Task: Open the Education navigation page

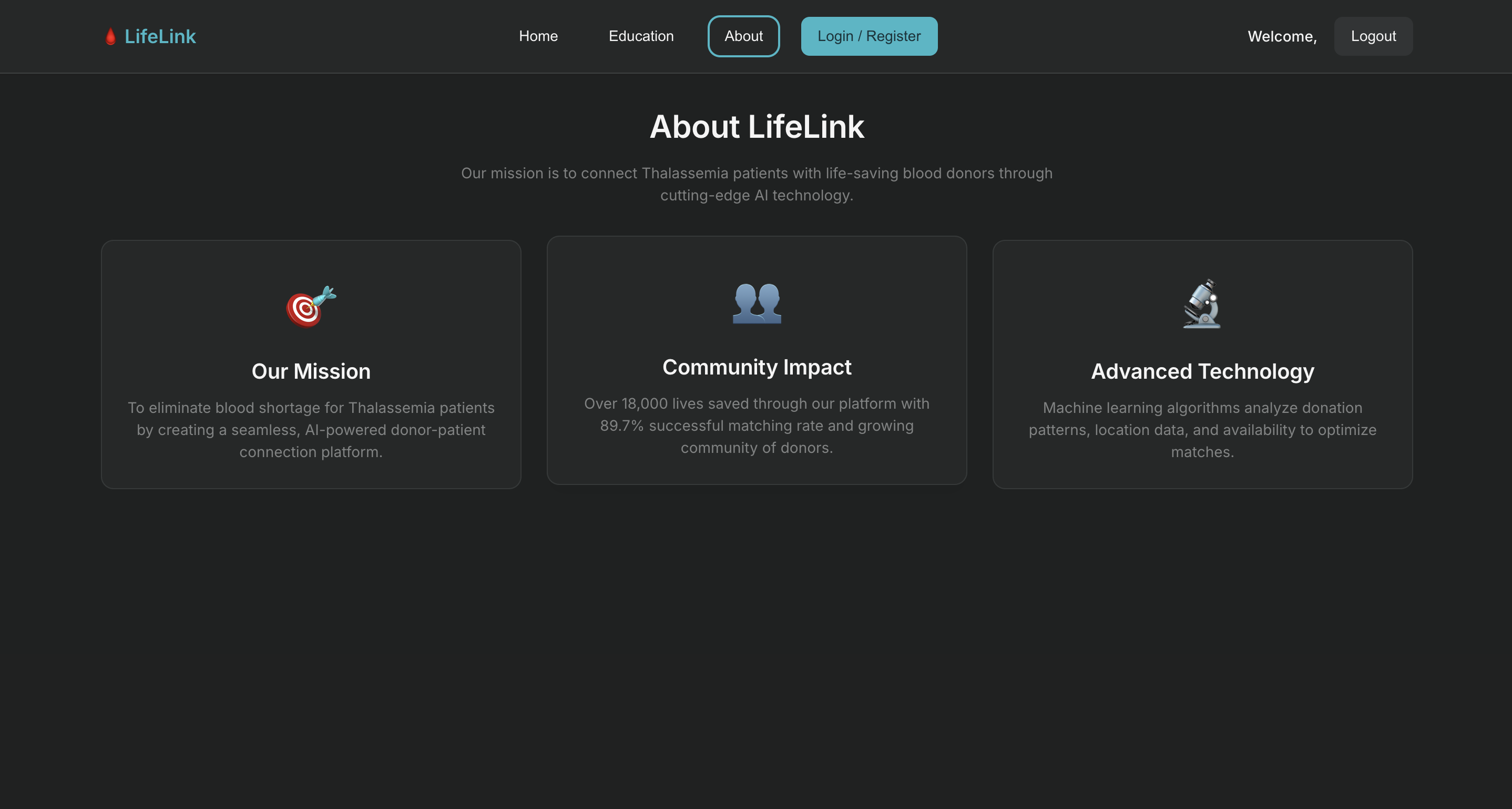Action: coord(640,36)
